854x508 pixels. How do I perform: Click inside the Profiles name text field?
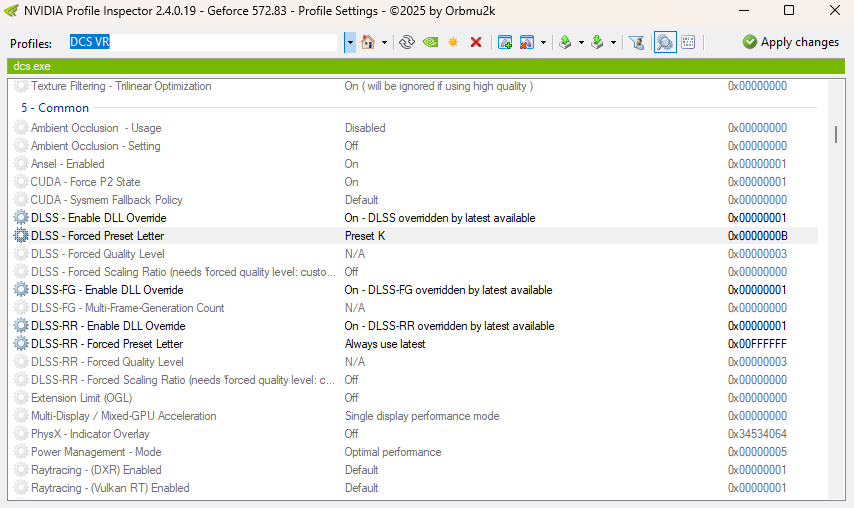coord(203,42)
